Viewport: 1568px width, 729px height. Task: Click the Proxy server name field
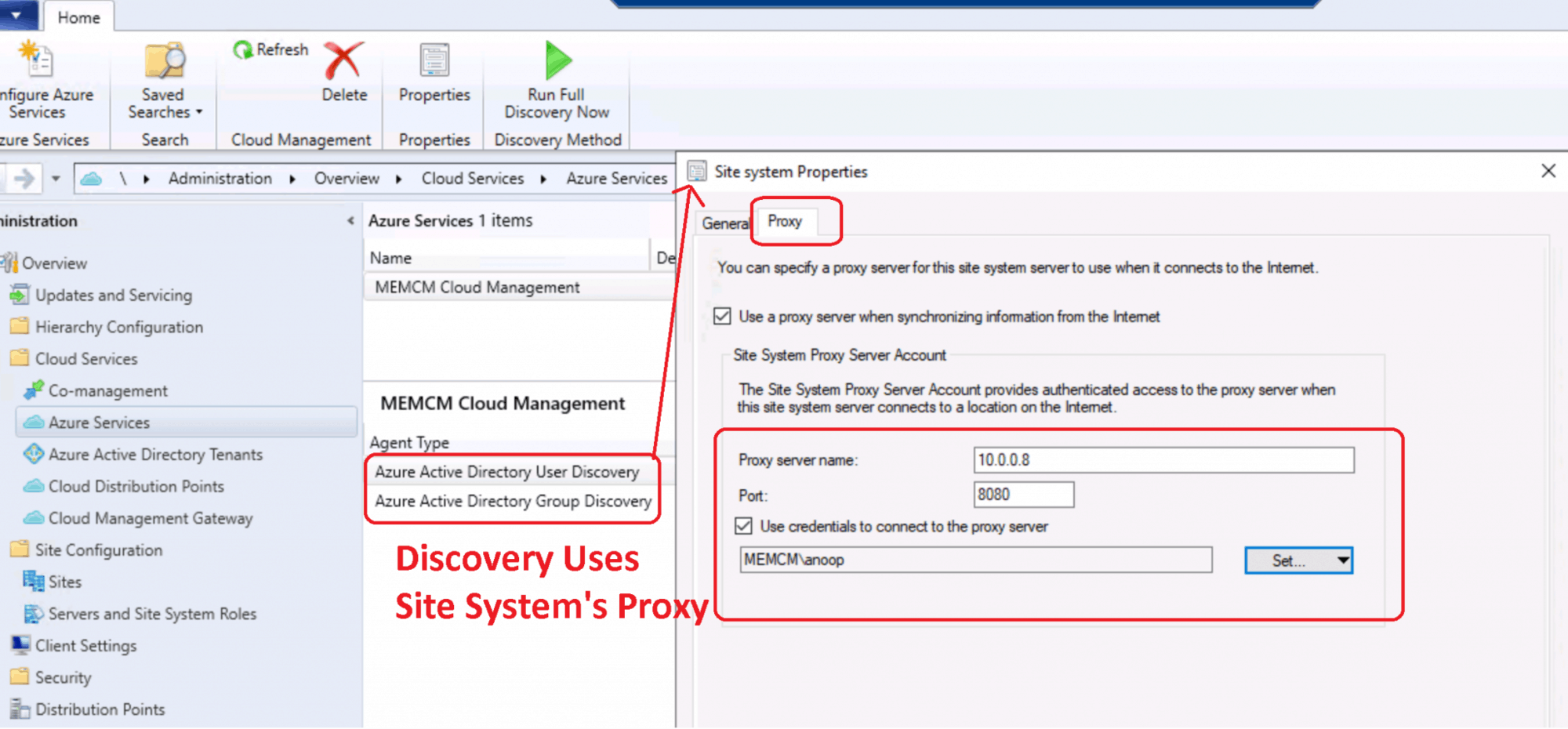tap(1163, 460)
